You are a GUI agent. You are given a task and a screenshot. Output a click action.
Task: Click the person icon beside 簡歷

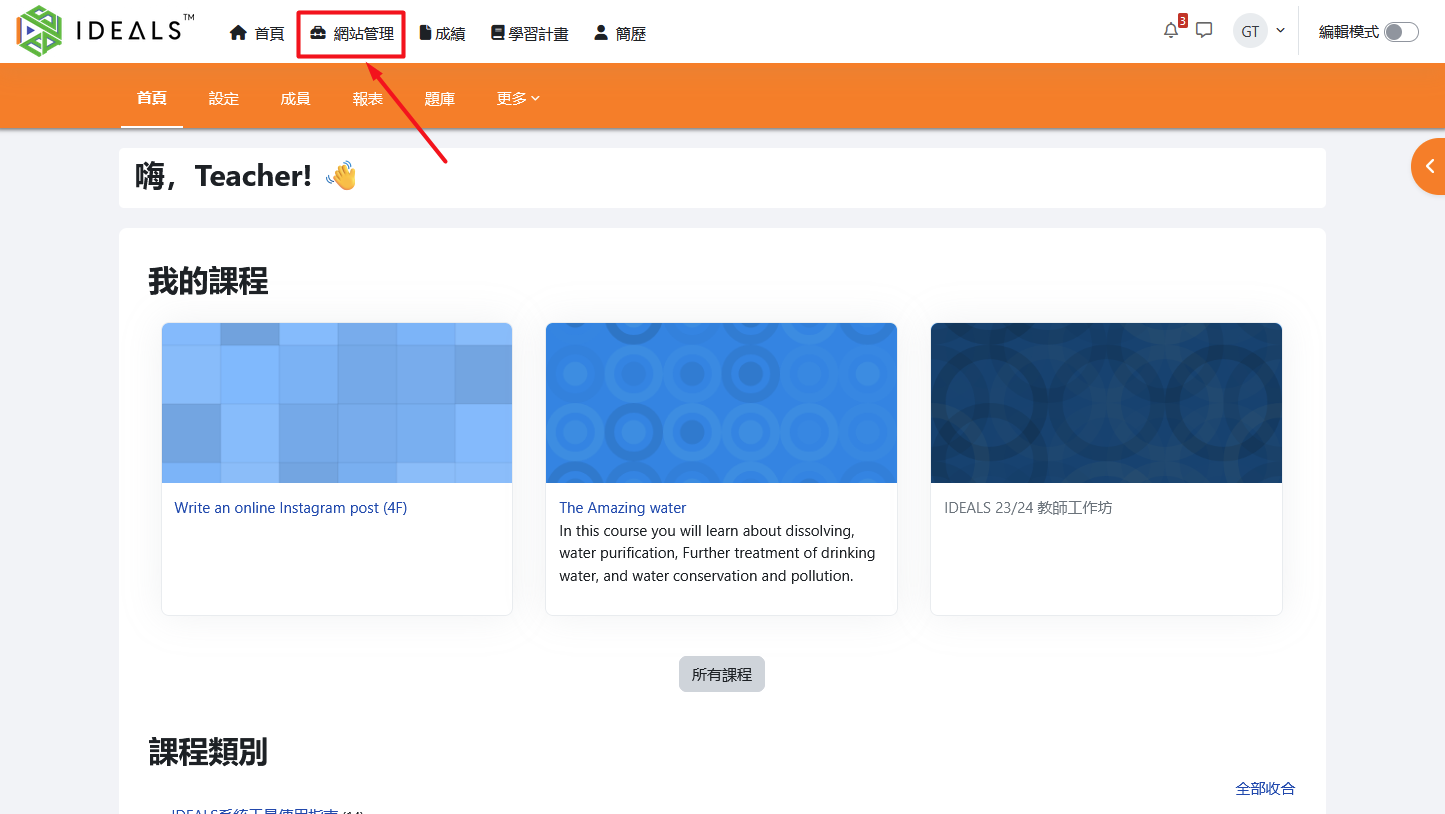pyautogui.click(x=601, y=33)
